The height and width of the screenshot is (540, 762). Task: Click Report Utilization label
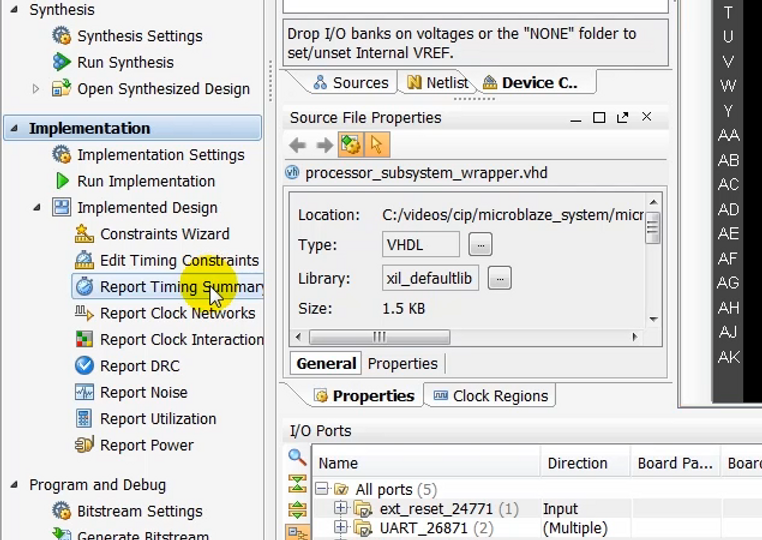click(158, 418)
